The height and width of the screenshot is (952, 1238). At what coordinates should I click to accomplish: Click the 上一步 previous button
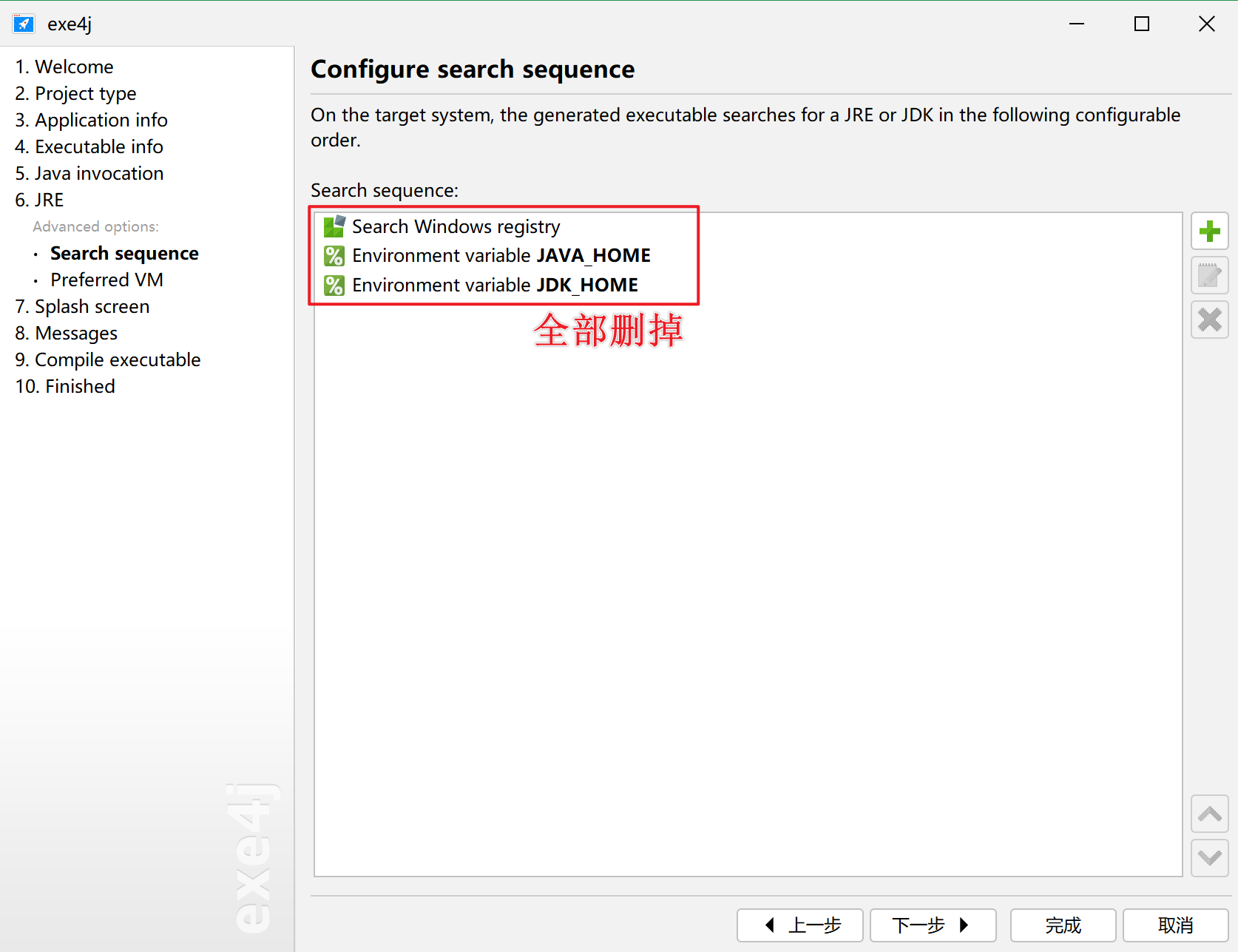point(800,925)
